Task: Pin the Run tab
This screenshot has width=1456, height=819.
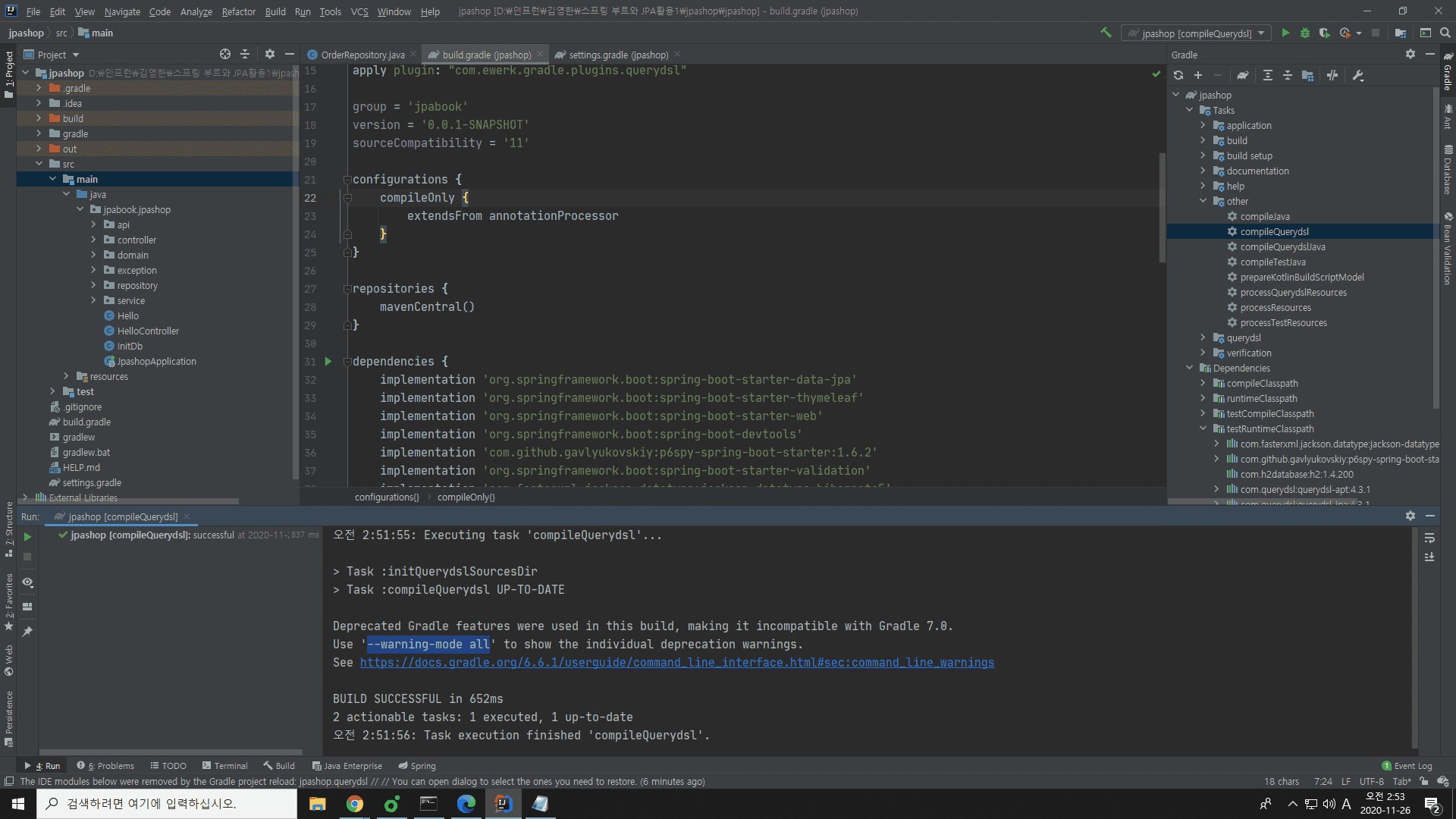Action: point(27,631)
